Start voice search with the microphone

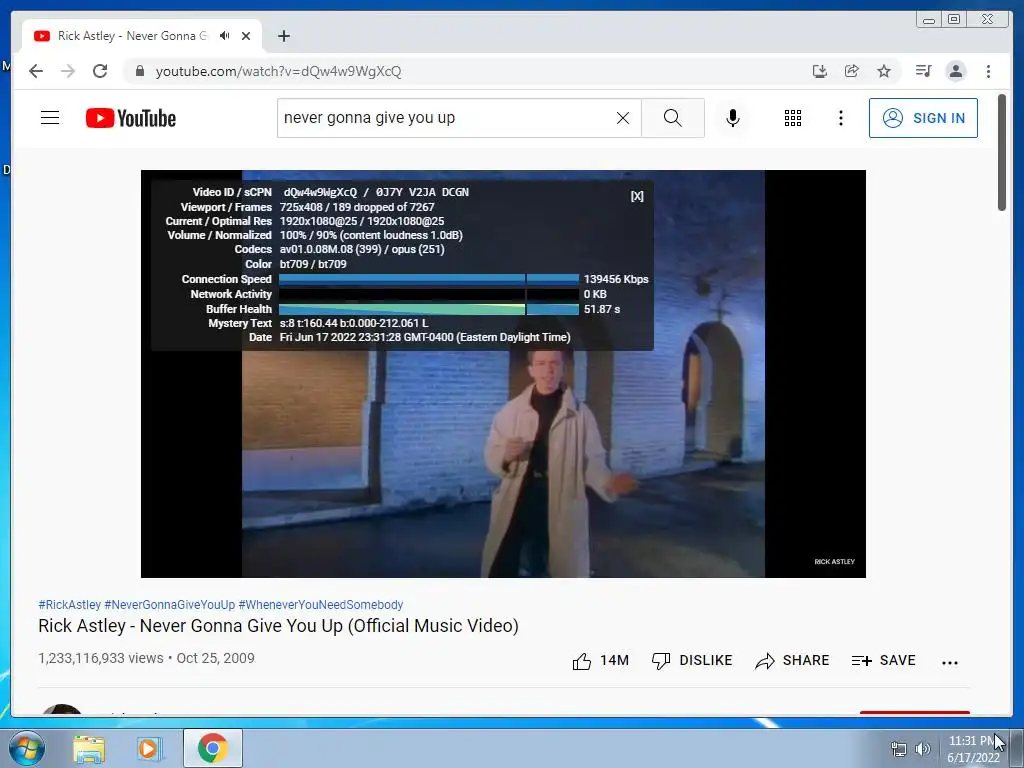(x=733, y=118)
